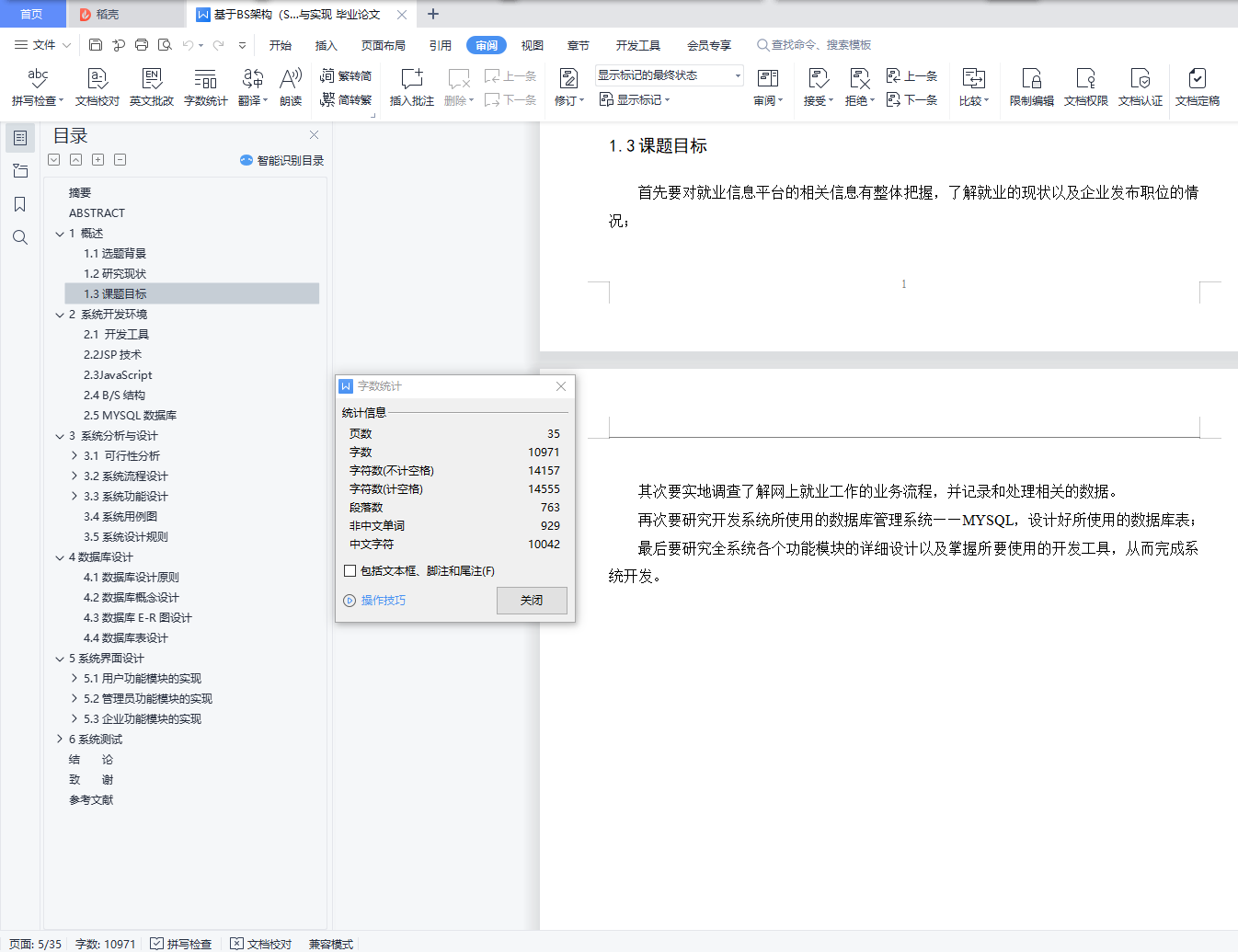This screenshot has width=1238, height=952.
Task: Open the 章节 ribbon tab
Action: click(579, 45)
